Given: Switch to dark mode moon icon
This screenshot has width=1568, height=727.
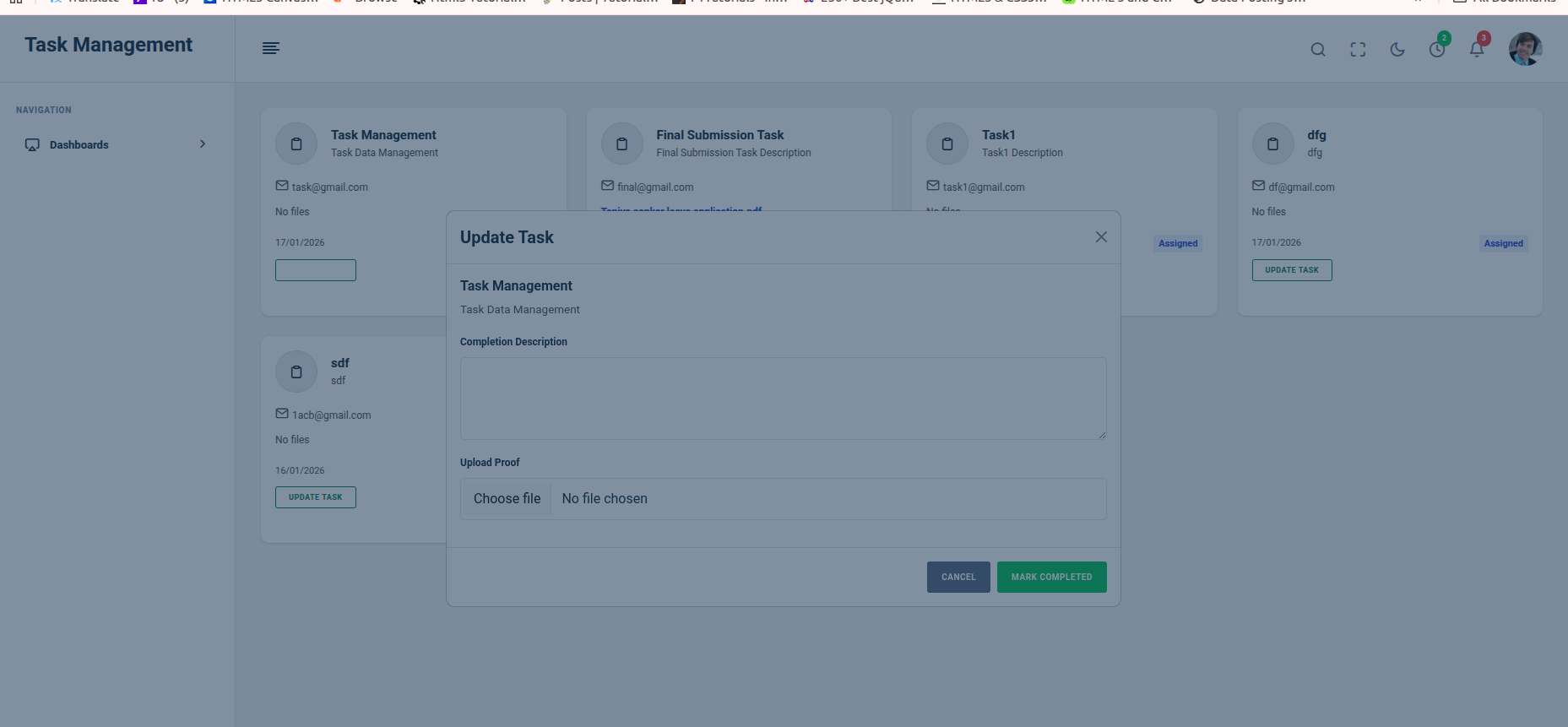Looking at the screenshot, I should (1397, 50).
